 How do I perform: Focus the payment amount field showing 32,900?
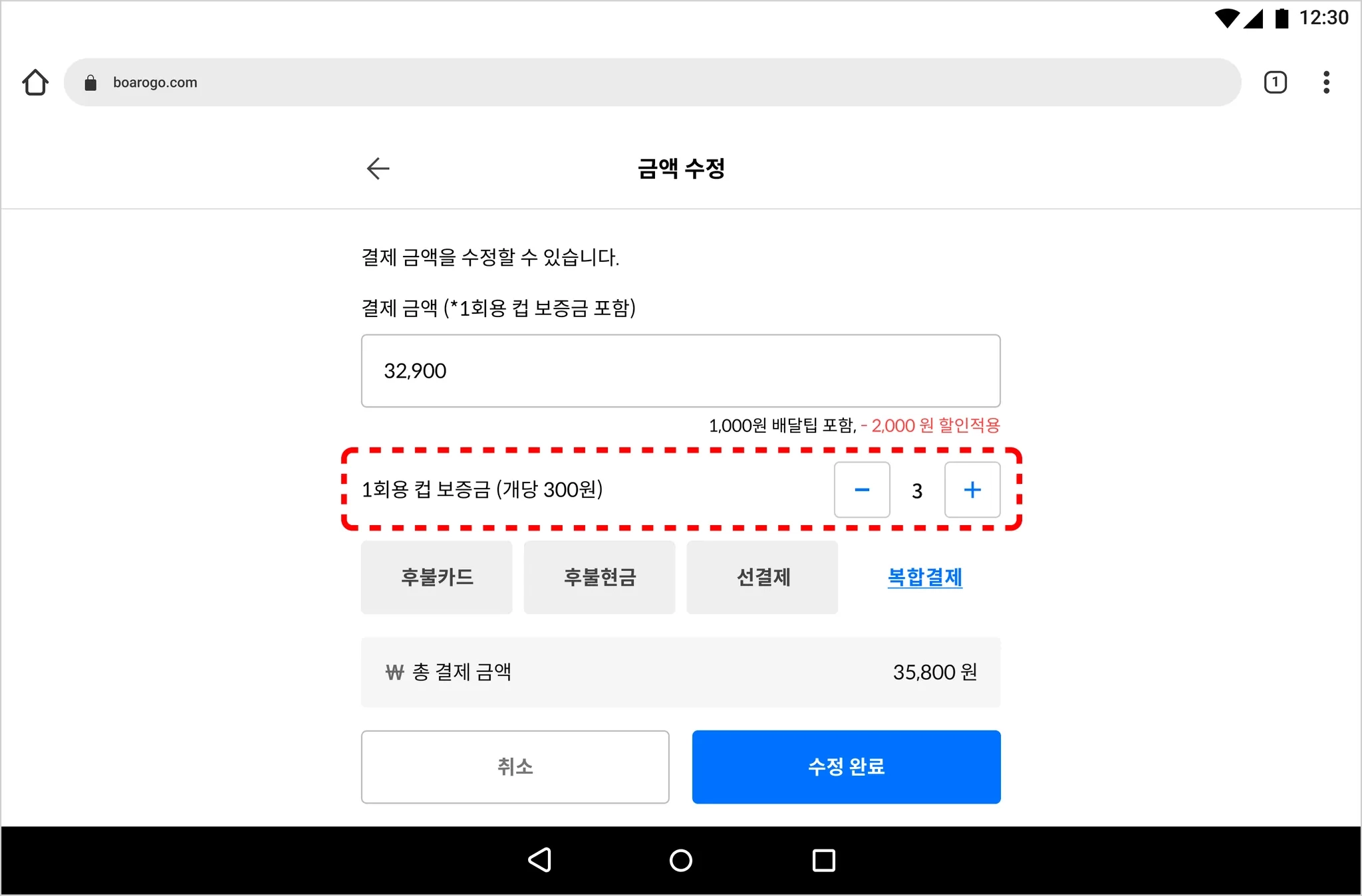[x=680, y=371]
